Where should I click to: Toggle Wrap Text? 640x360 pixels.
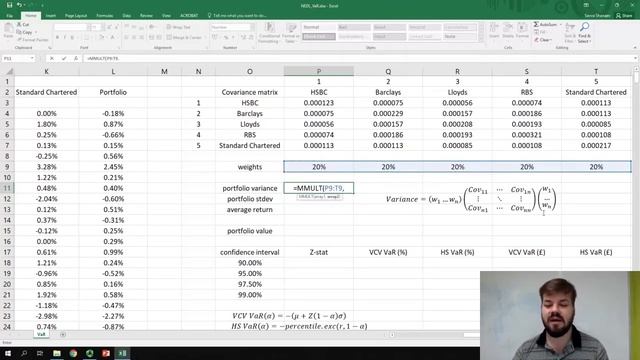(x=178, y=27)
